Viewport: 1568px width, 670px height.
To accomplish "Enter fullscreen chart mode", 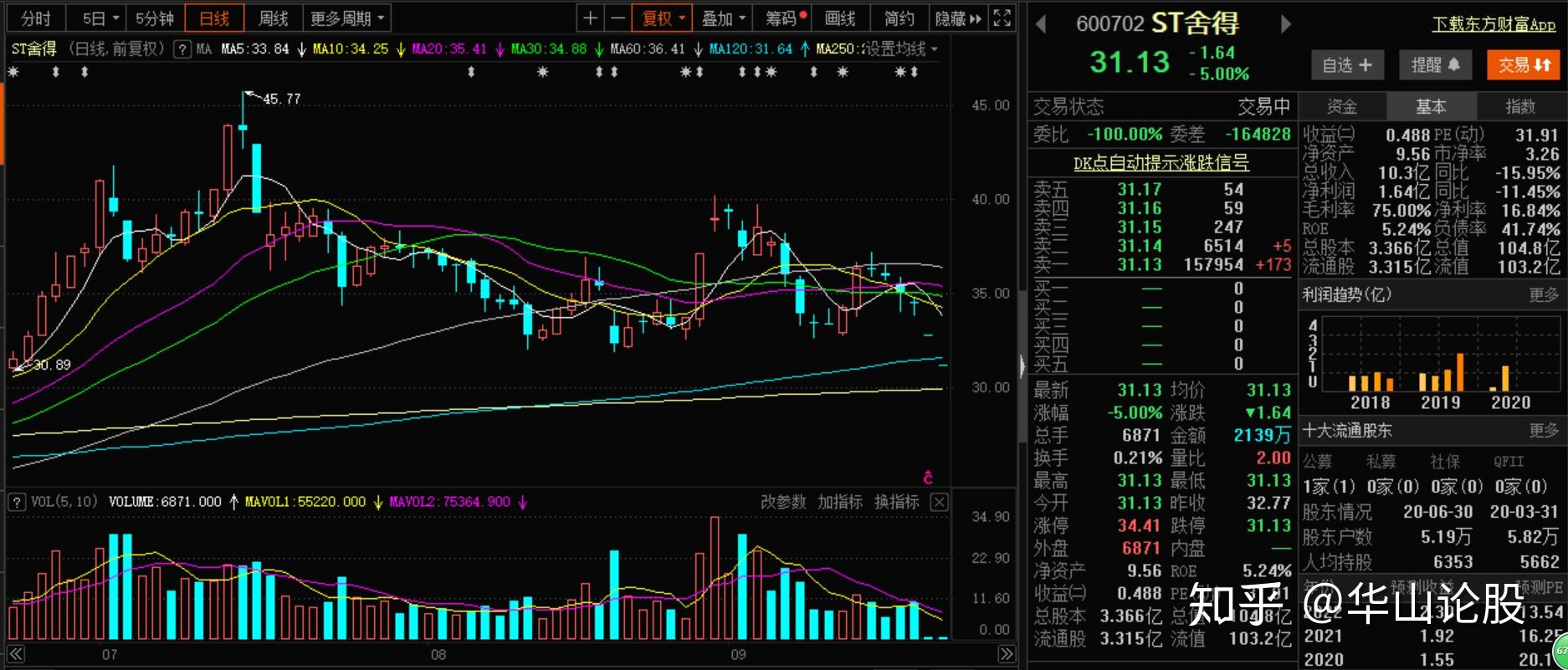I will pos(1002,18).
